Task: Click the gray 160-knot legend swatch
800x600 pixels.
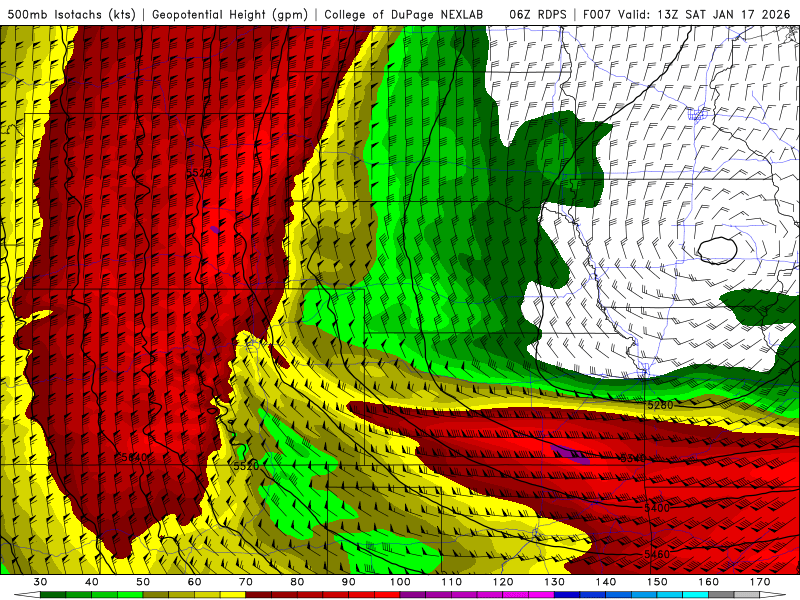Action: tap(721, 595)
